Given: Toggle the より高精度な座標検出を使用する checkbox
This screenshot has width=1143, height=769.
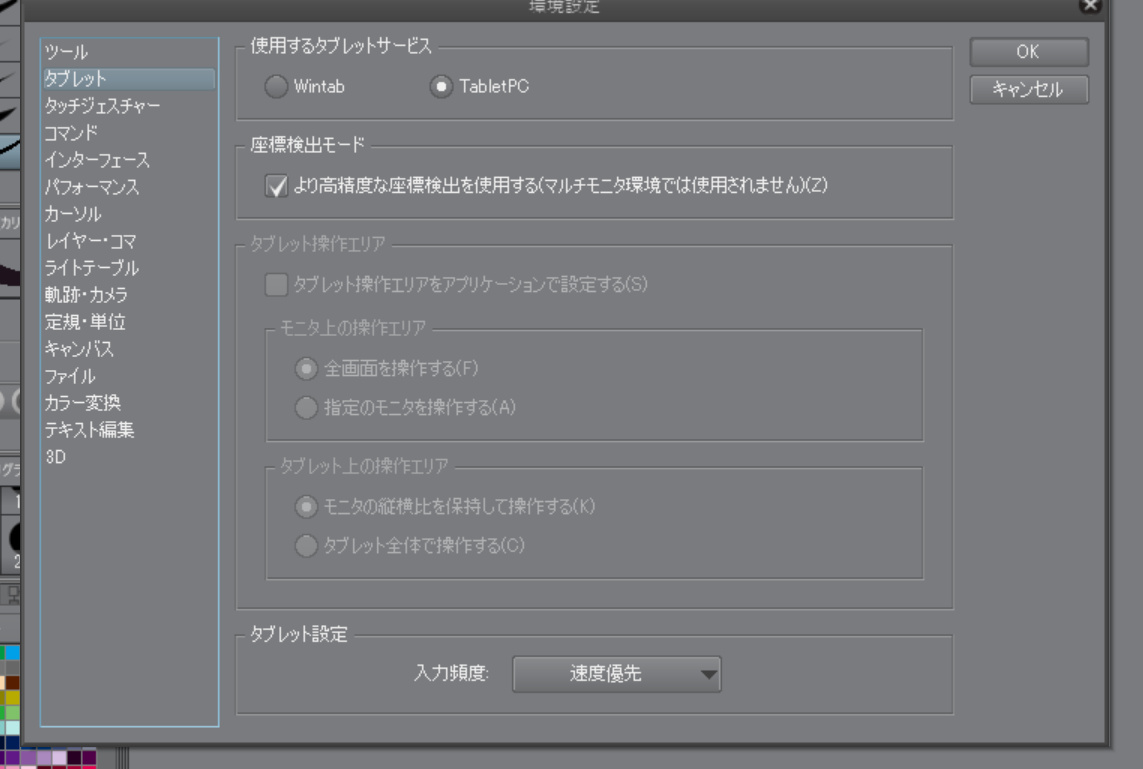Looking at the screenshot, I should pos(276,186).
